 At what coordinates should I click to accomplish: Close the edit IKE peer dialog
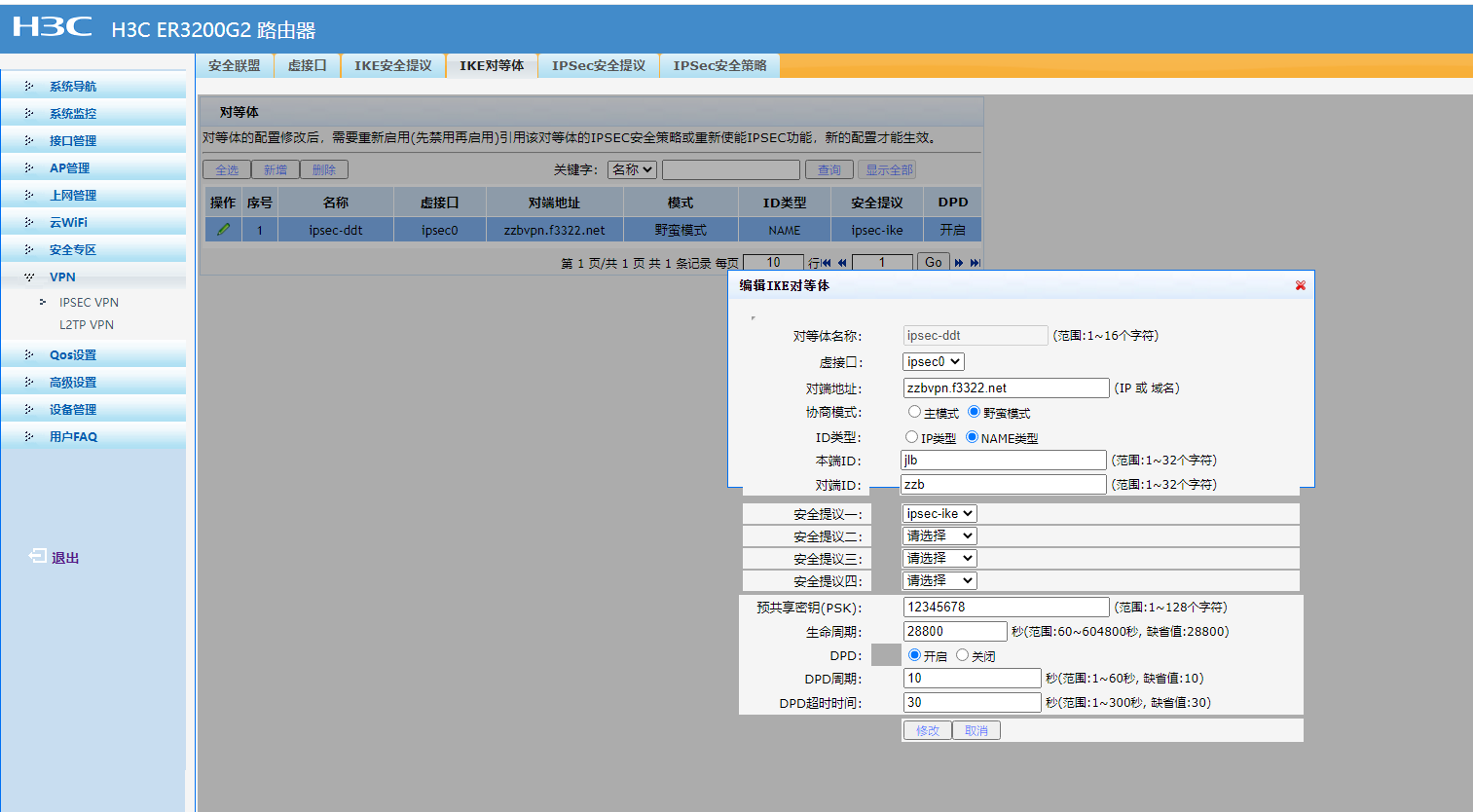click(x=1300, y=285)
